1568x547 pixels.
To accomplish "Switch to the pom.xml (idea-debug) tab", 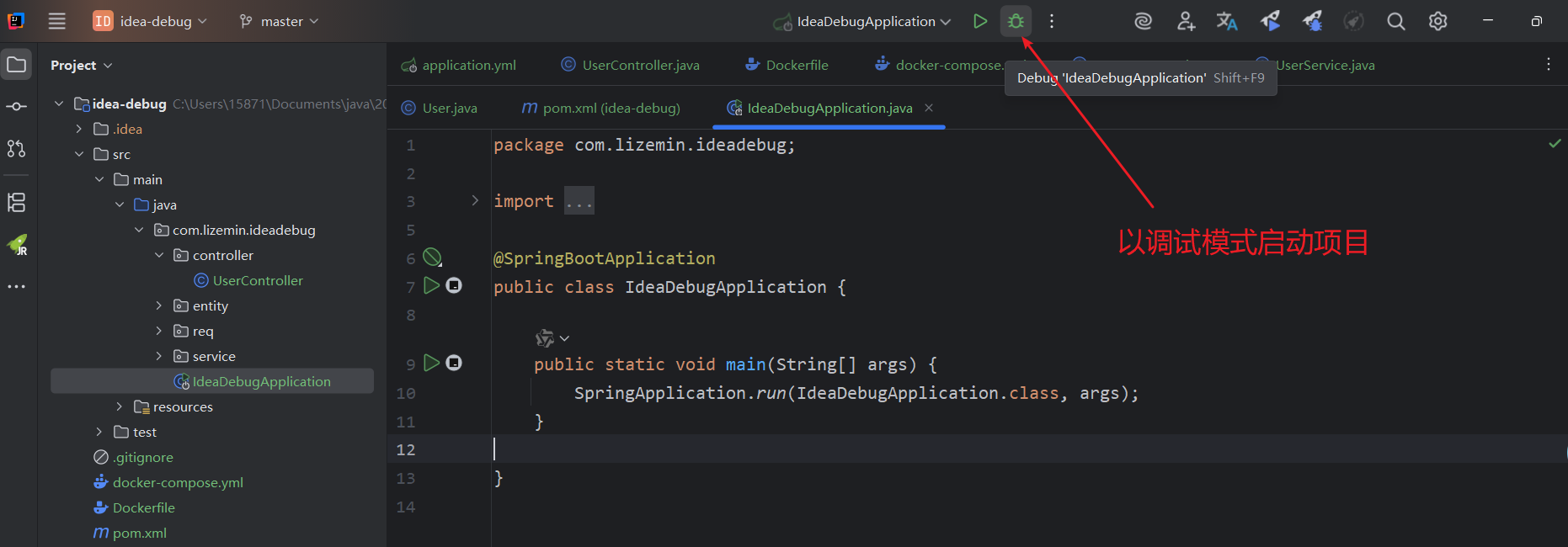I will [x=611, y=108].
